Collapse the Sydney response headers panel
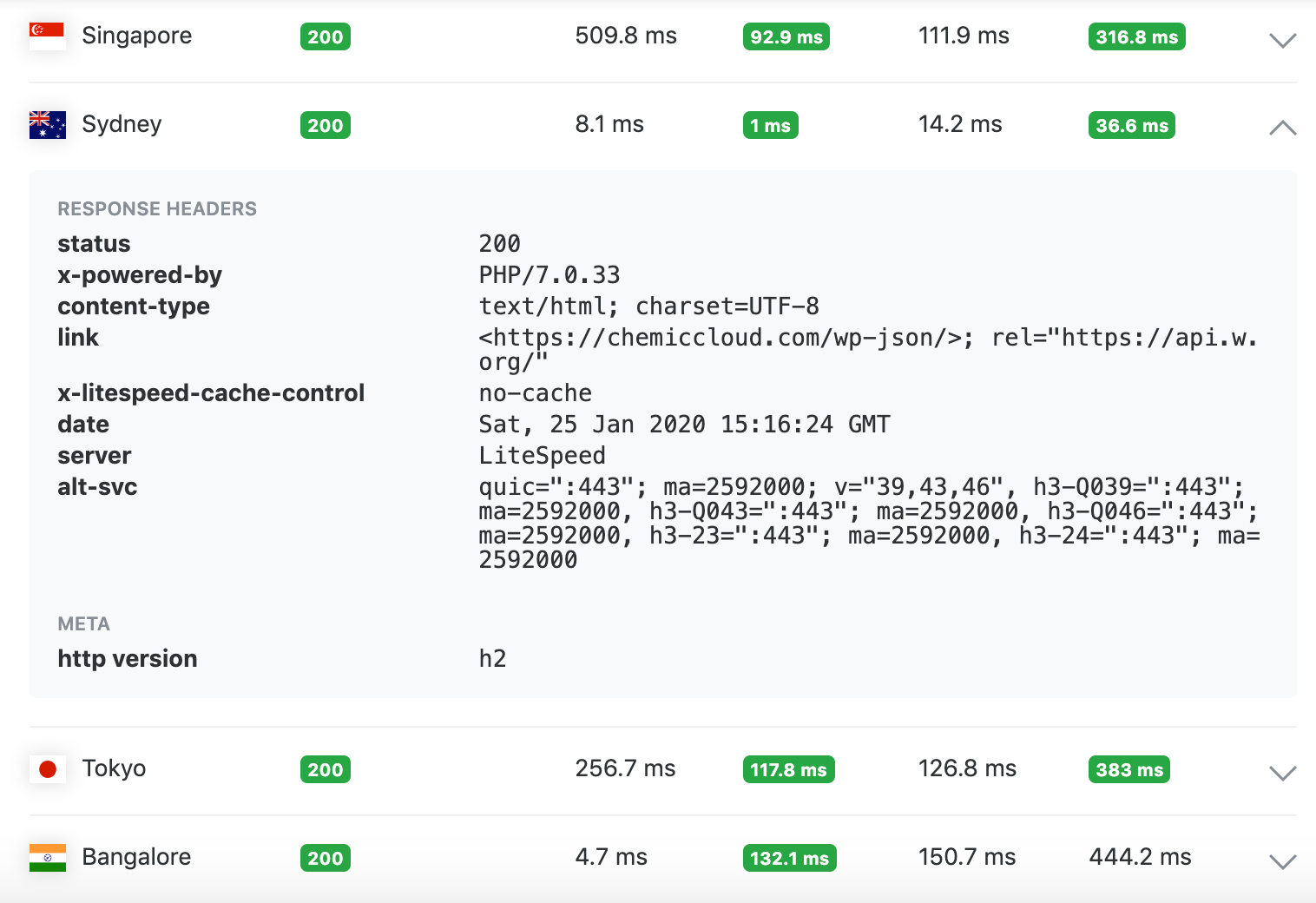1316x903 pixels. [1282, 128]
